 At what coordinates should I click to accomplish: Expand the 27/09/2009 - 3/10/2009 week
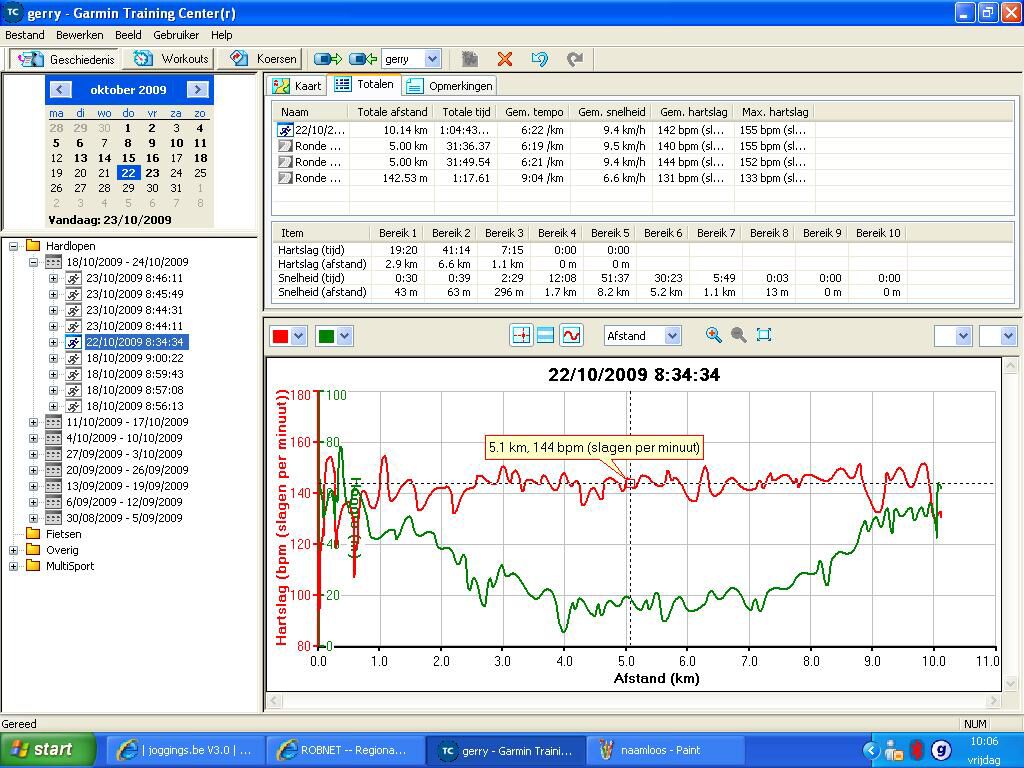(x=33, y=455)
